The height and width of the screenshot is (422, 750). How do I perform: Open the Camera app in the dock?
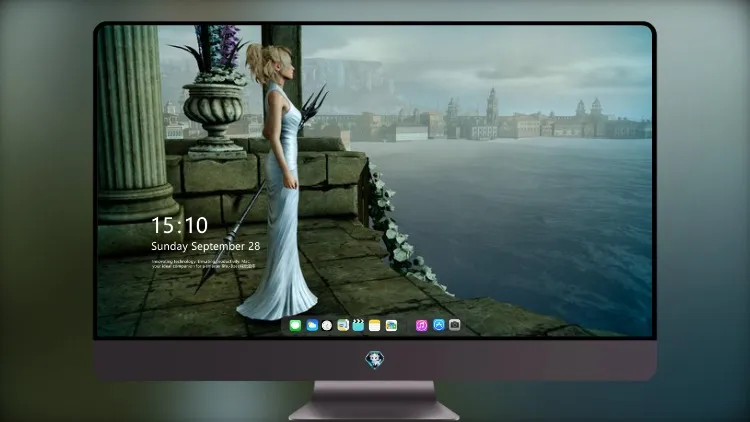[x=455, y=325]
